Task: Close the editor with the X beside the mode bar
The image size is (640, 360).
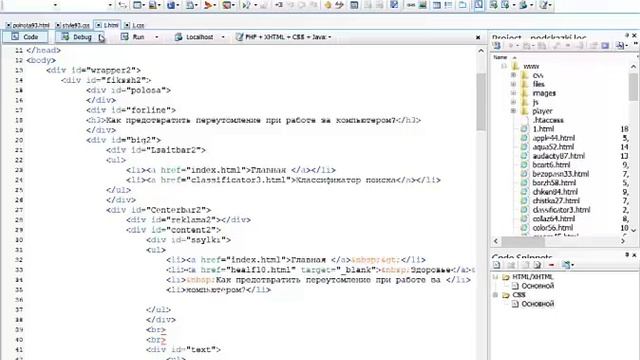Action: (478, 37)
